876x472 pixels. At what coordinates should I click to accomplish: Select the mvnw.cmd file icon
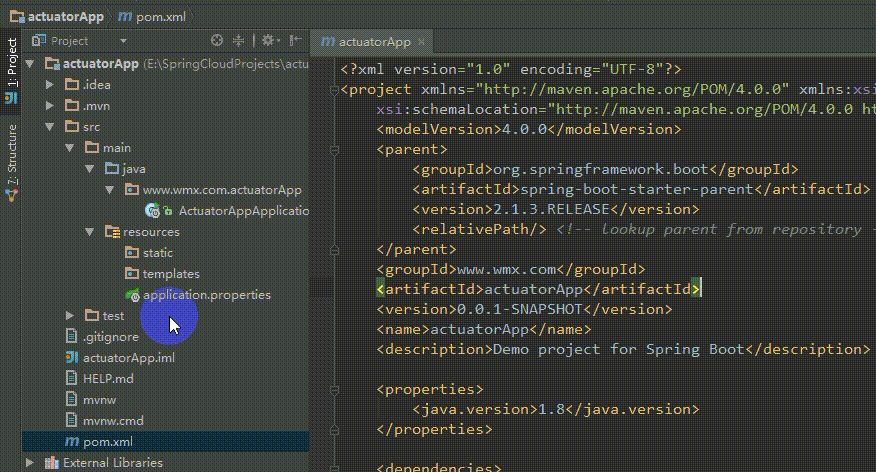coord(72,420)
